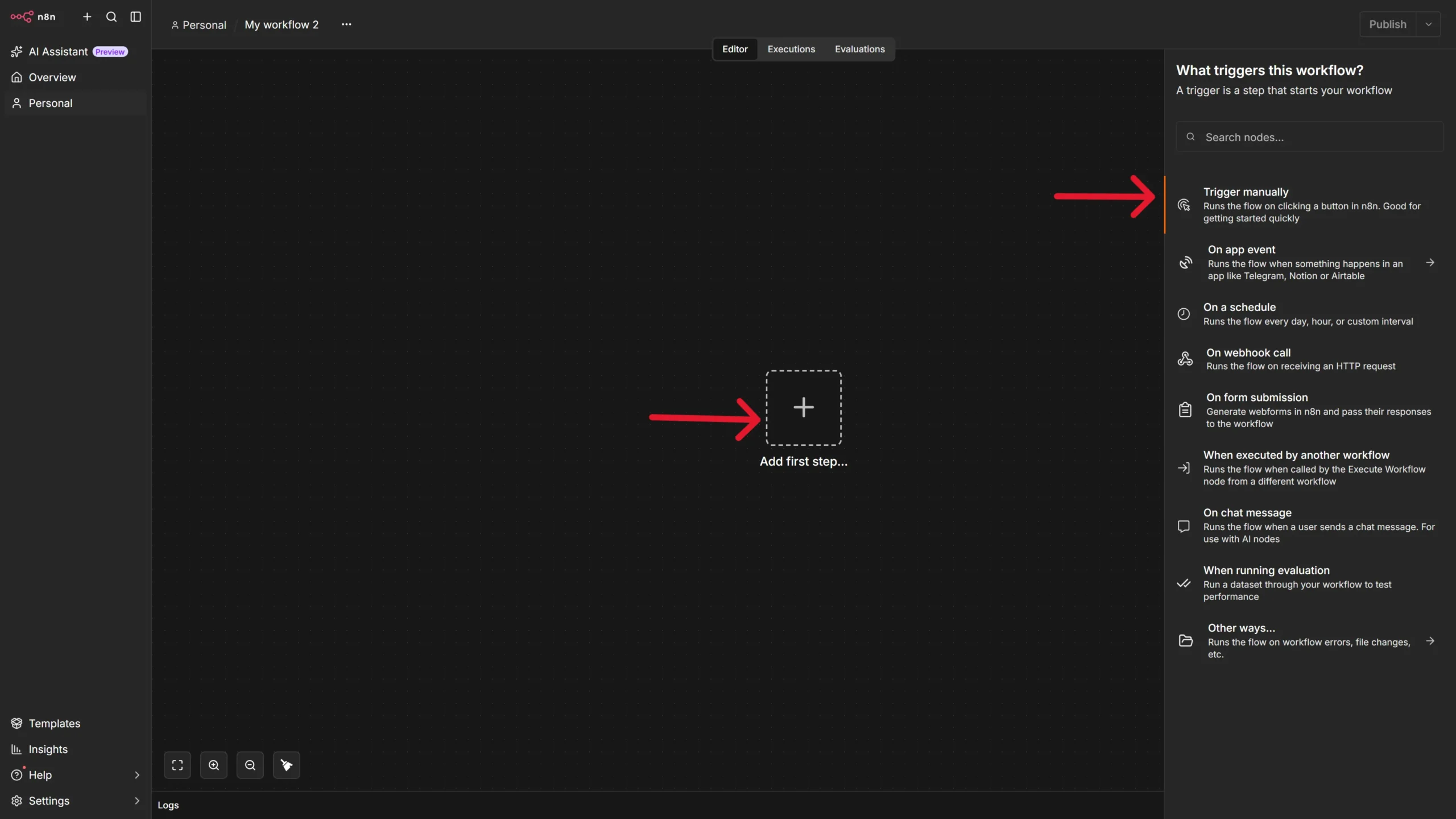
Task: Expand Other ways arrow
Action: point(1430,641)
